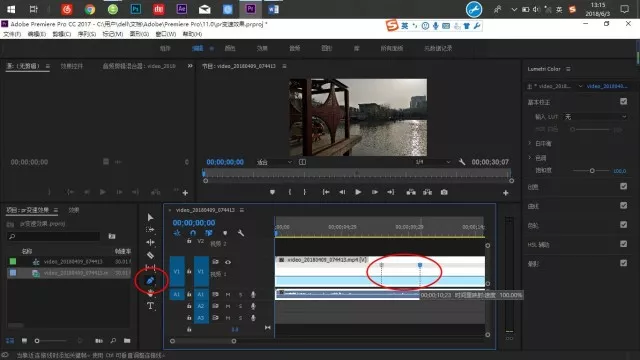This screenshot has width=640, height=360.
Task: Toggle lock on A2 track
Action: pos(189,306)
